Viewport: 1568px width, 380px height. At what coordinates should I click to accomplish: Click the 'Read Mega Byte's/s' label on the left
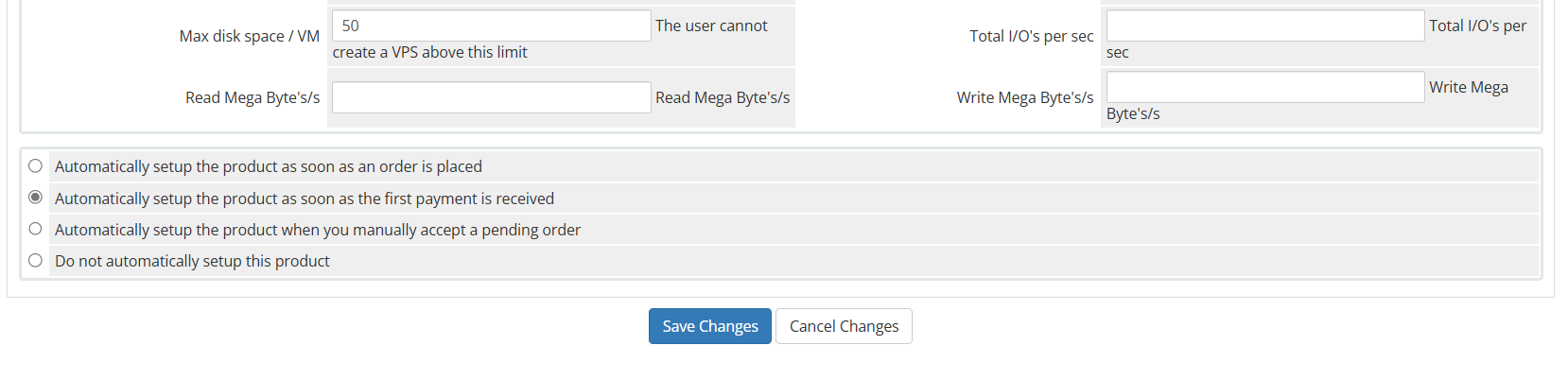pos(253,97)
